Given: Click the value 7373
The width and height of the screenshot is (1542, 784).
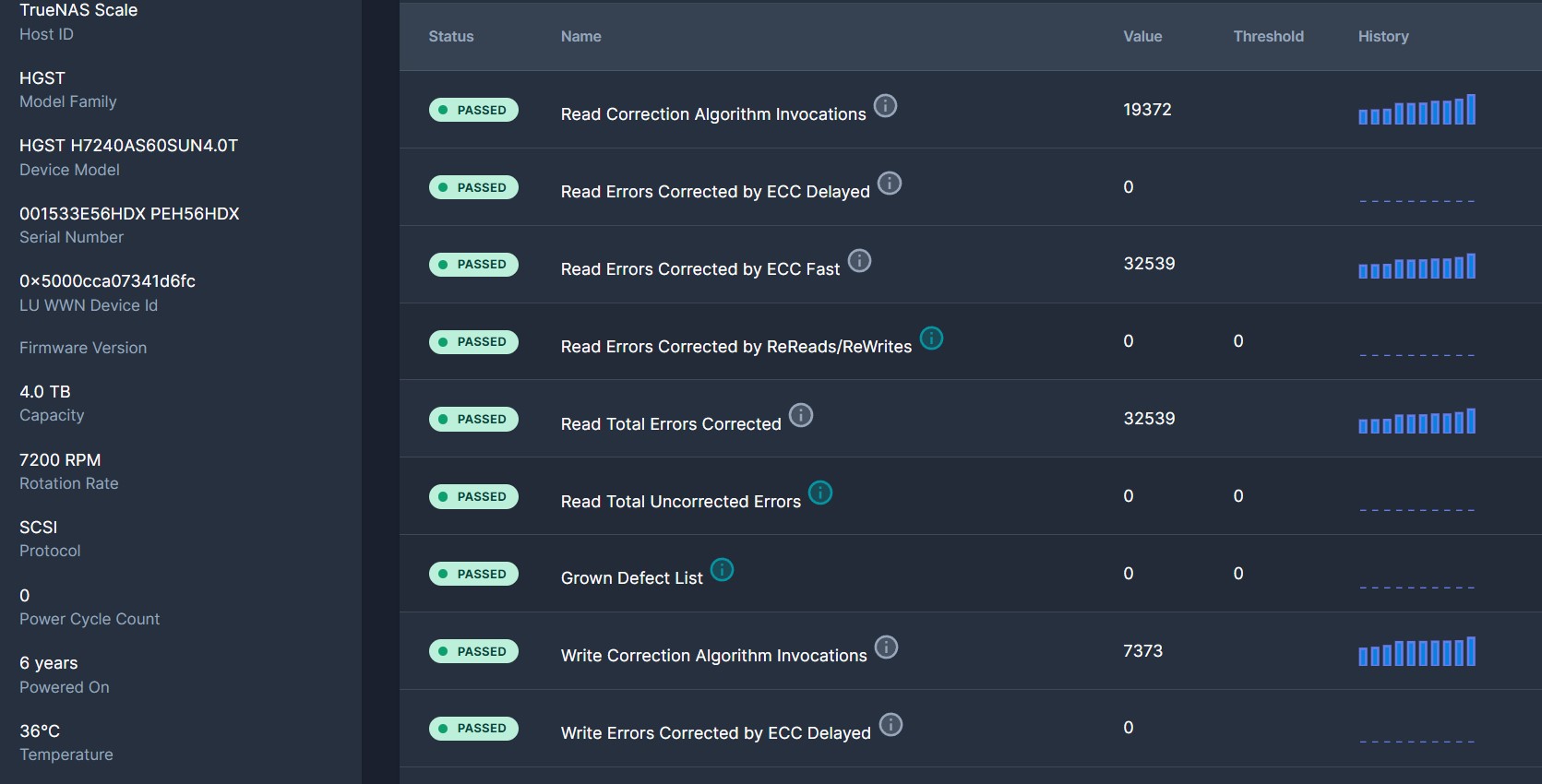Looking at the screenshot, I should 1142,651.
